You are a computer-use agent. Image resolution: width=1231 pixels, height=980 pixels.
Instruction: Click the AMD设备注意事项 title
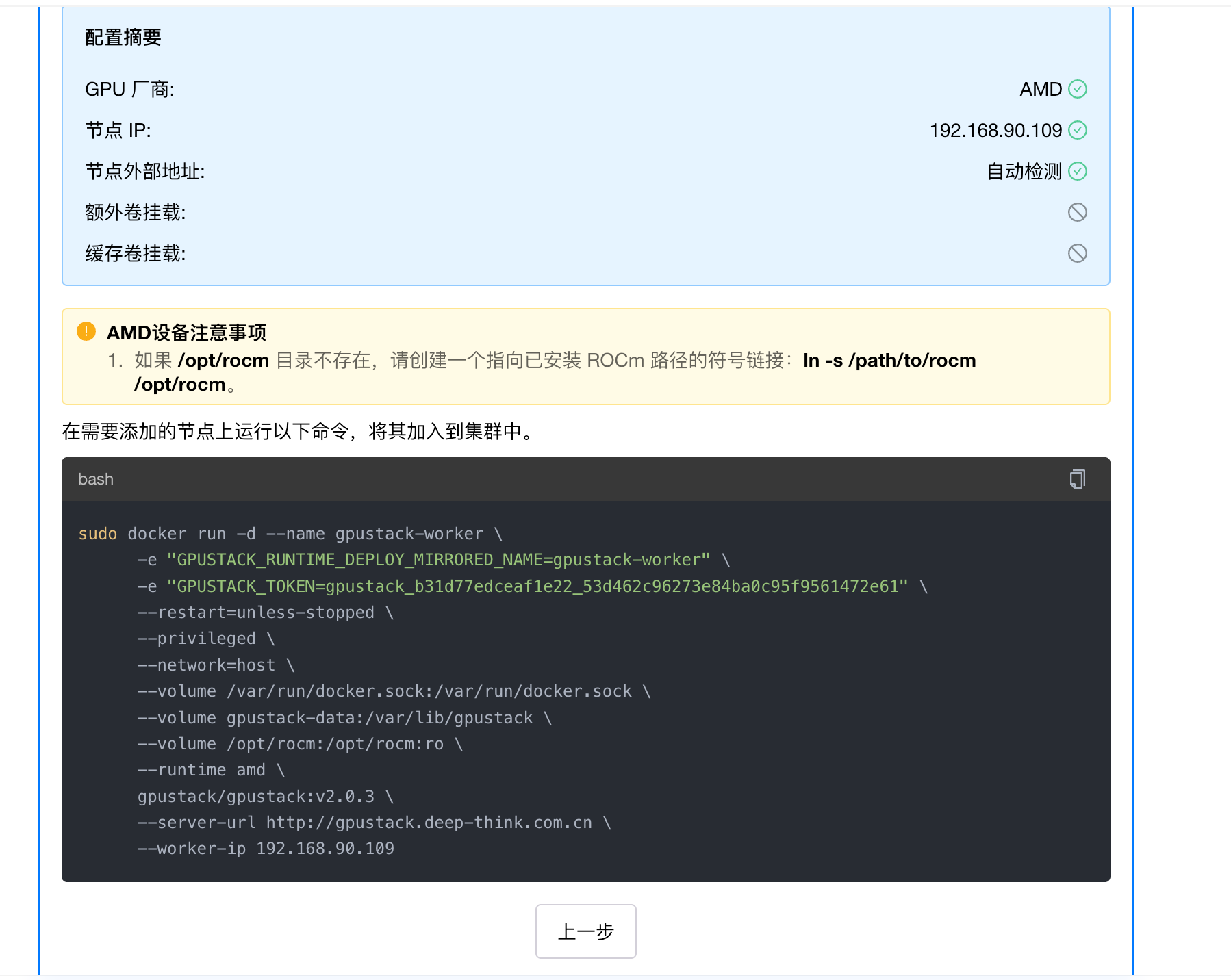(187, 333)
